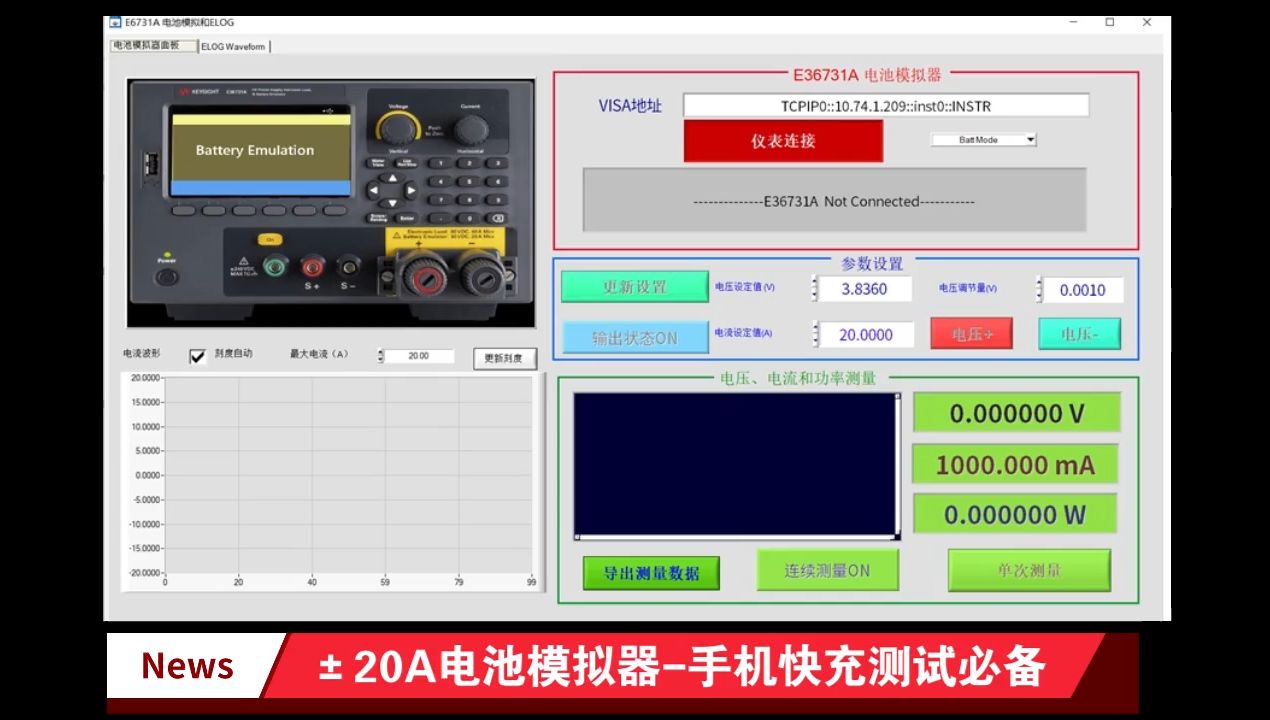Switch to the 电池模拟器面板 tab

151,45
